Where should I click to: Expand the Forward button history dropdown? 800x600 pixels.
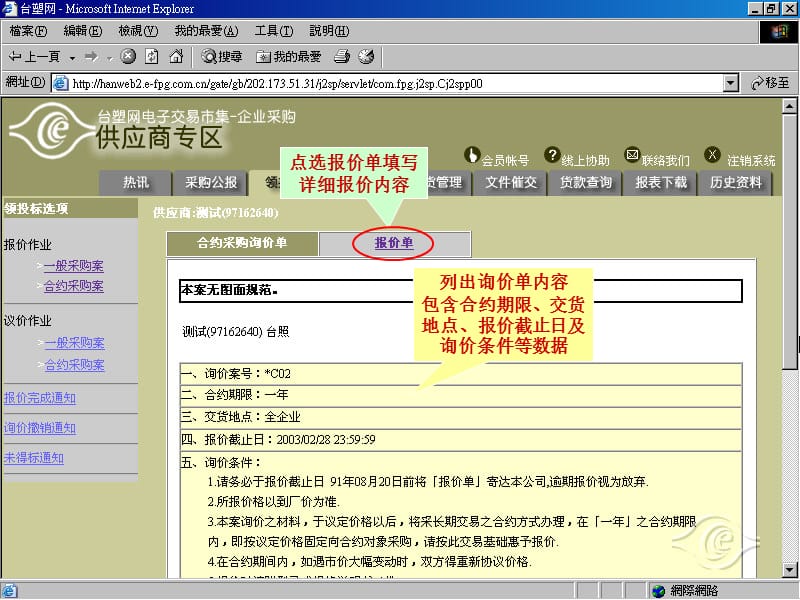[109, 58]
